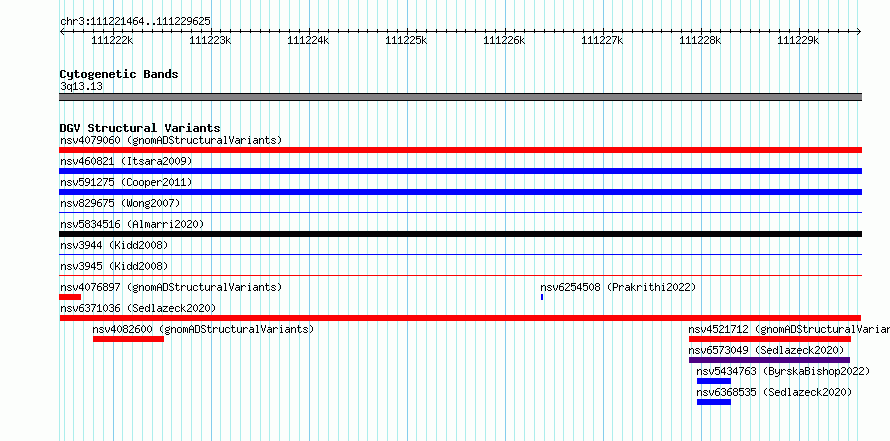The image size is (890, 441).
Task: Click the red bar under nsv4521712
Action: (770, 339)
